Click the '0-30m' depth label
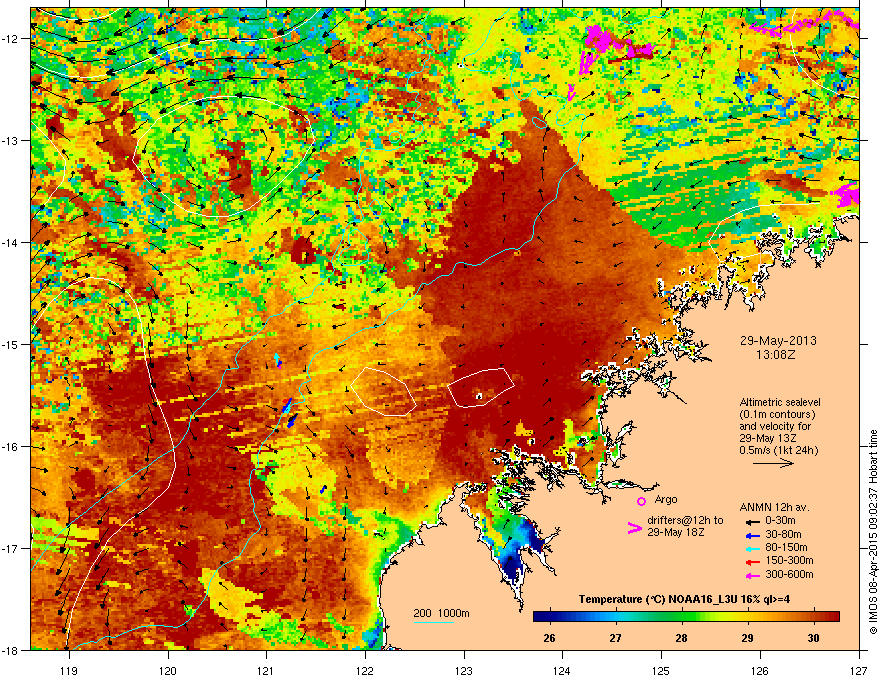The image size is (880, 680). click(x=780, y=521)
